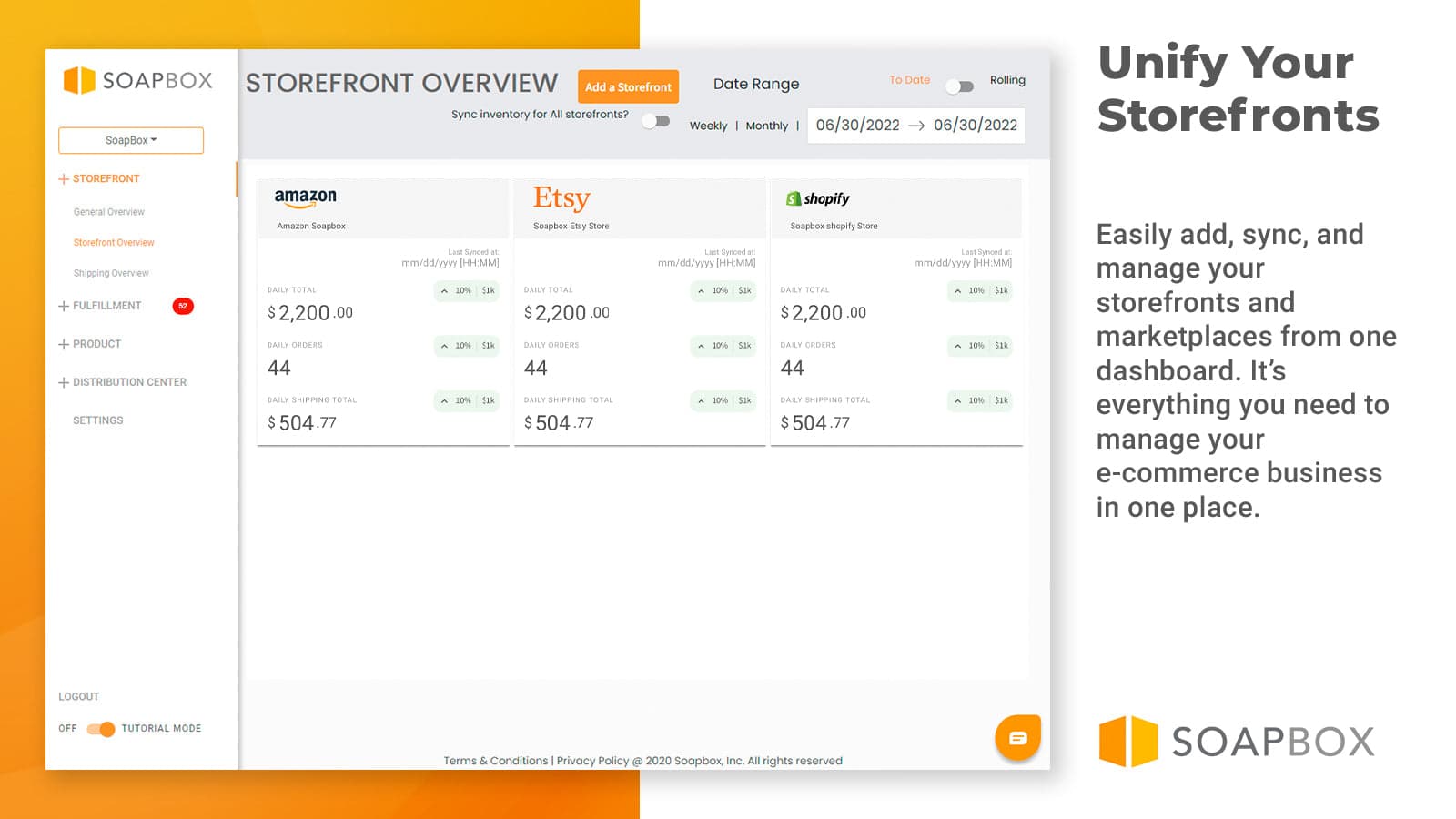1456x819 pixels.
Task: Select the Monthly date range option
Action: coord(767,126)
